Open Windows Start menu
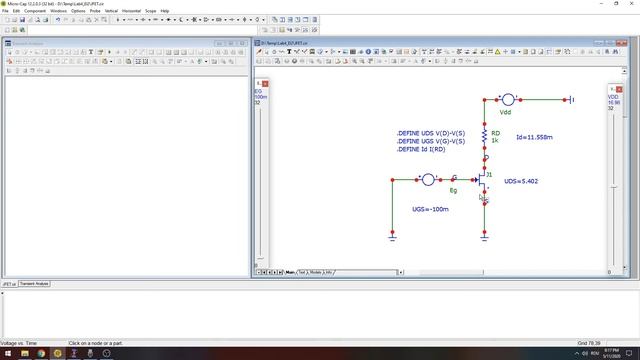 pos(8,353)
